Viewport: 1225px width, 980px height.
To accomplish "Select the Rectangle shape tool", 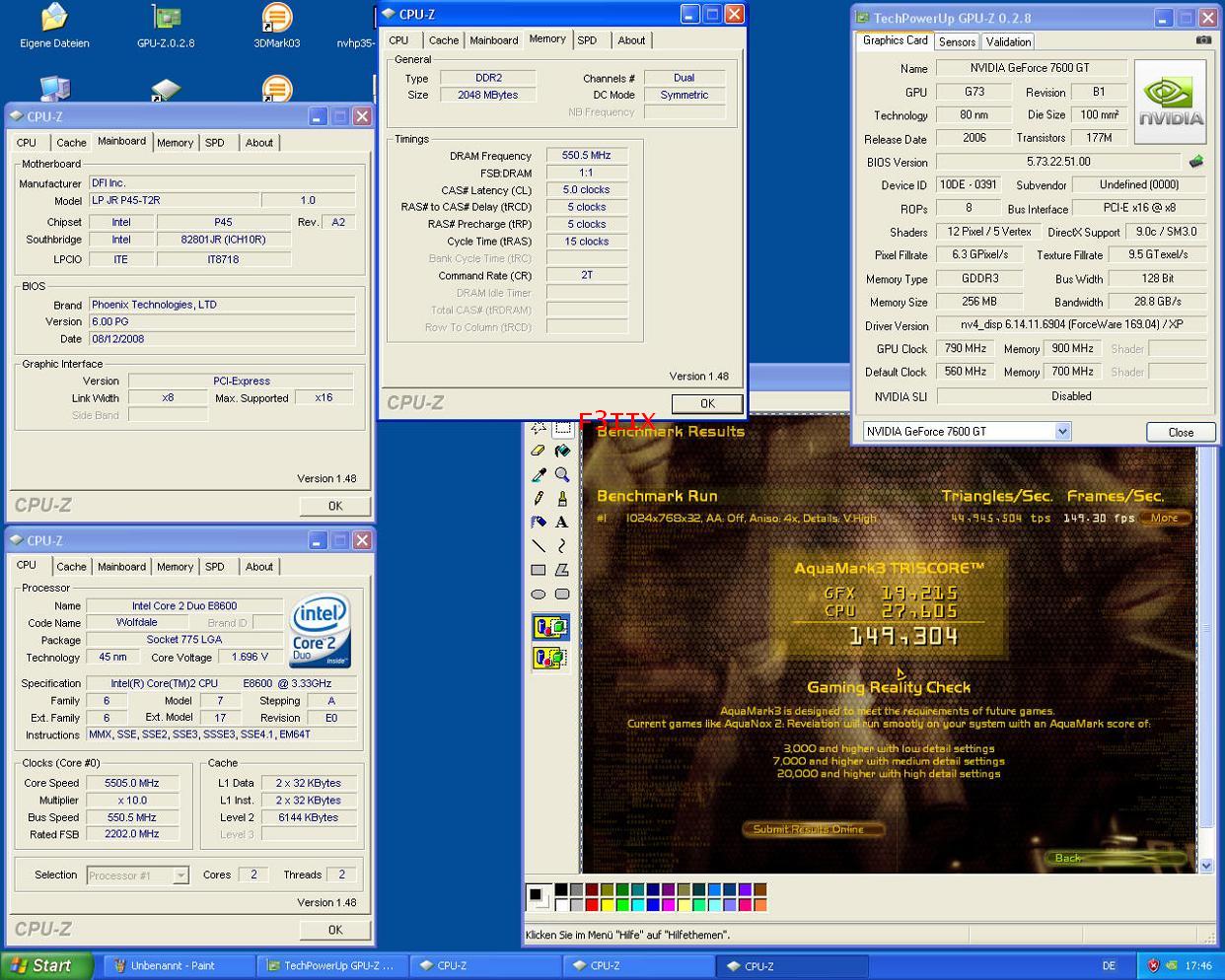I will point(539,570).
